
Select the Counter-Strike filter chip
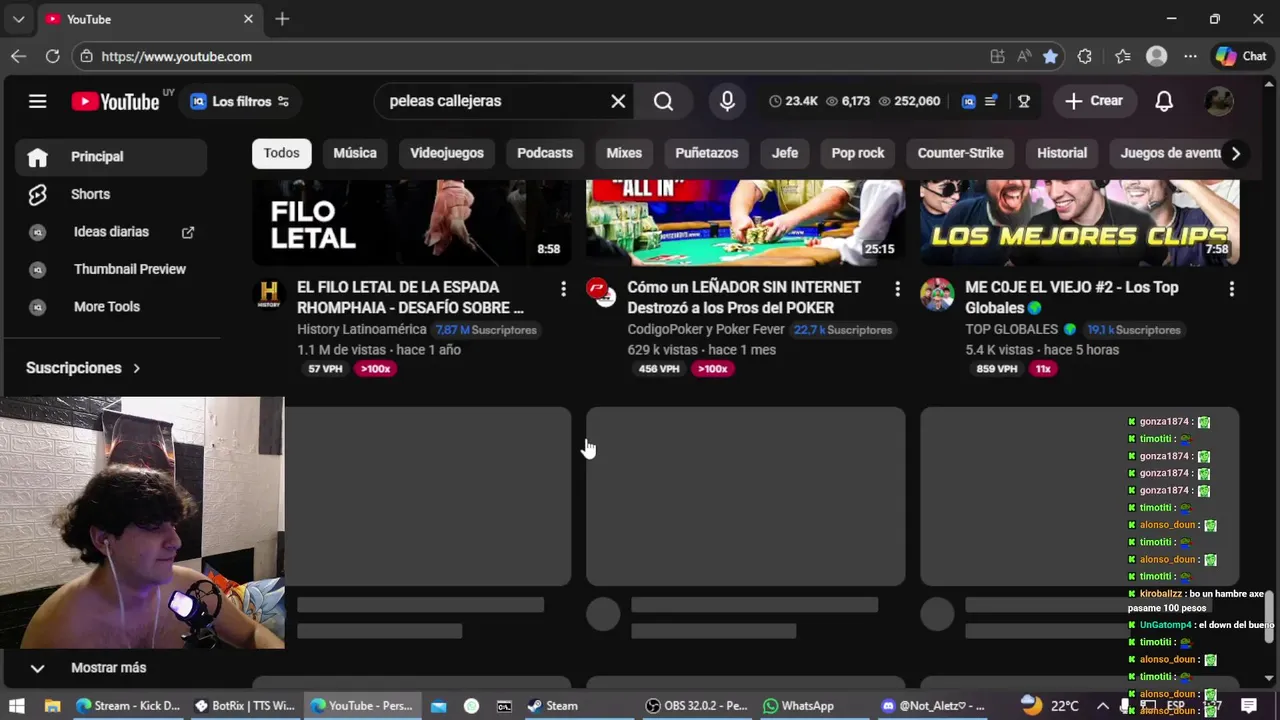pyautogui.click(x=960, y=153)
